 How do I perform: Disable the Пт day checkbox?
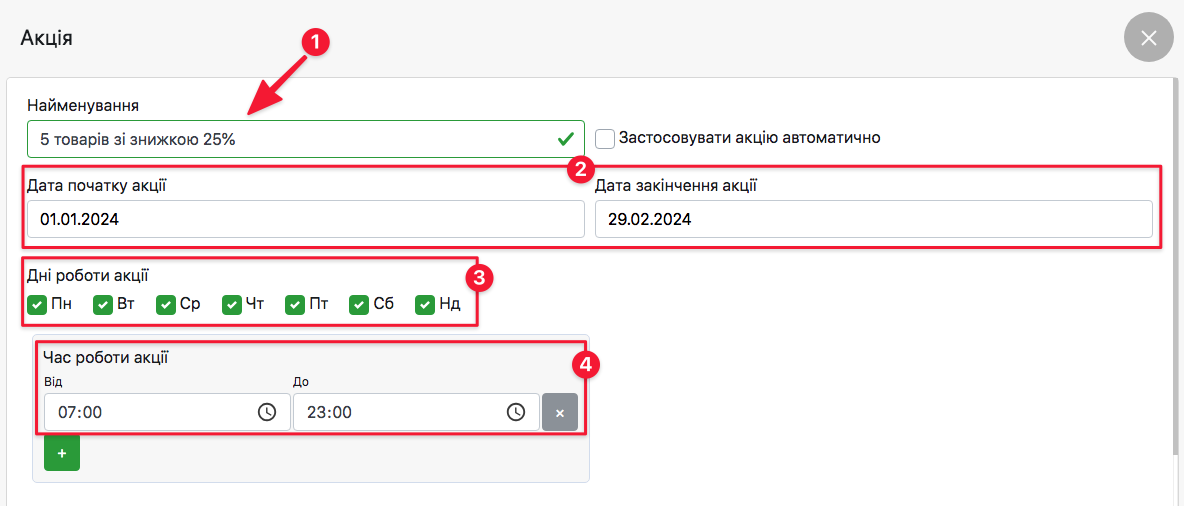click(x=295, y=304)
